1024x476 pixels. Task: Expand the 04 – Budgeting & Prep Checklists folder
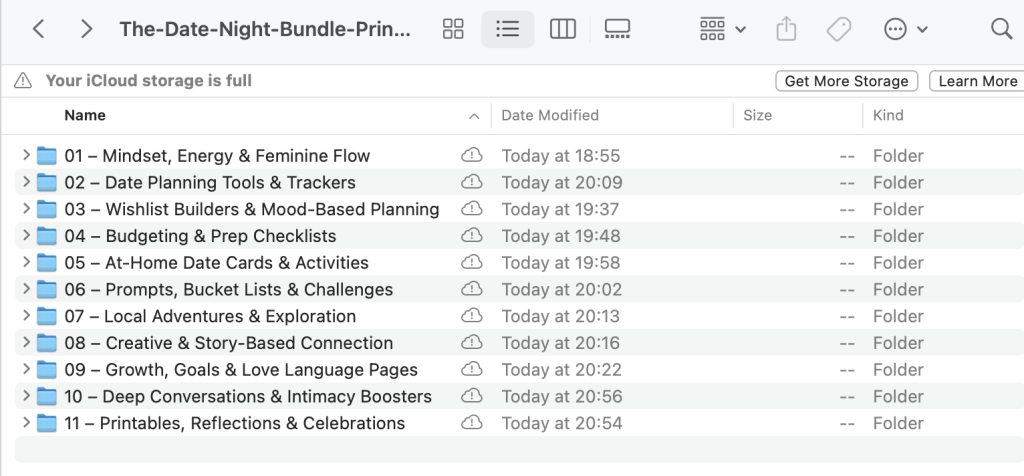26,236
